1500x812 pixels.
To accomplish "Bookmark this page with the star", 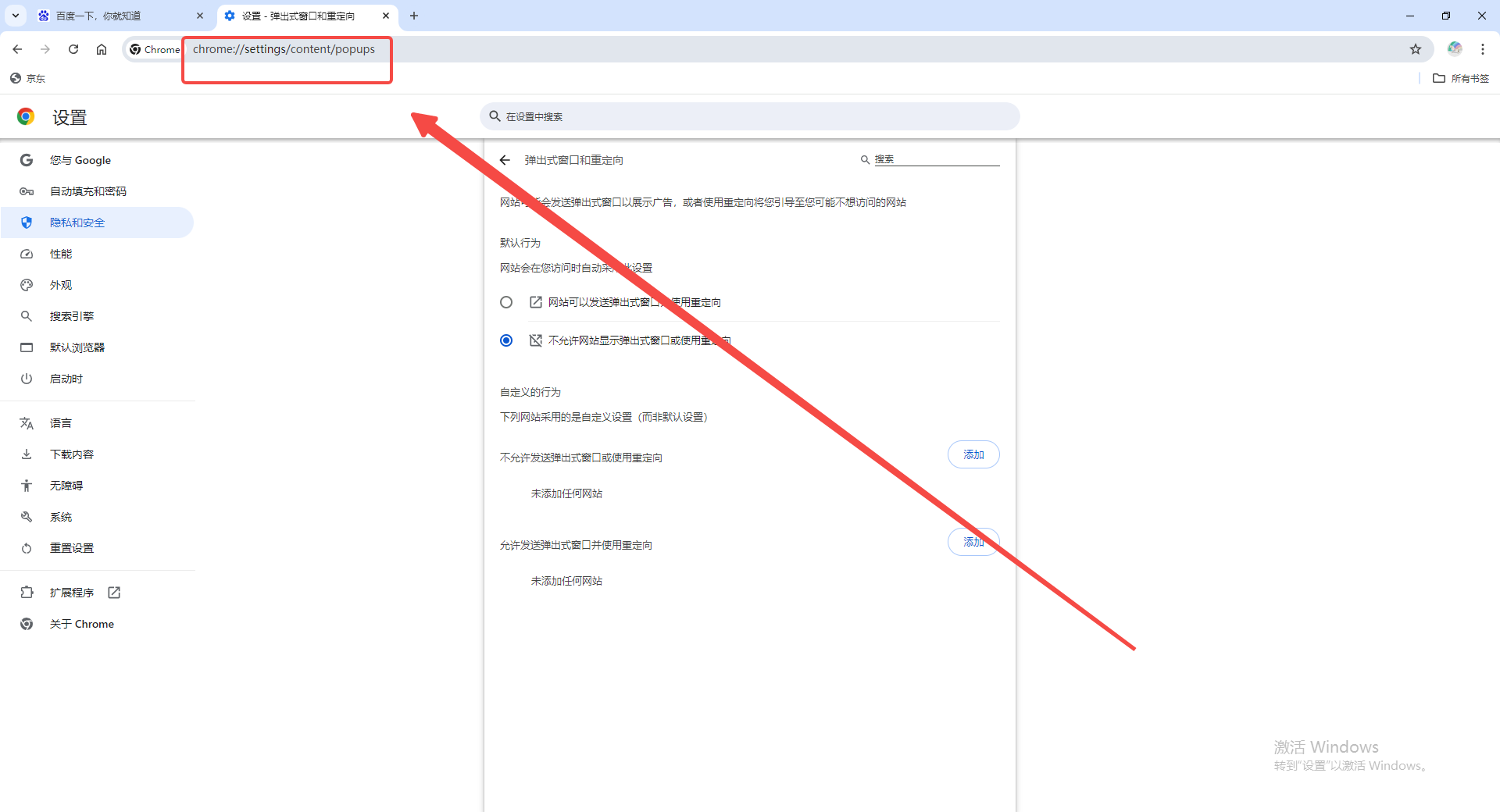I will pos(1416,49).
